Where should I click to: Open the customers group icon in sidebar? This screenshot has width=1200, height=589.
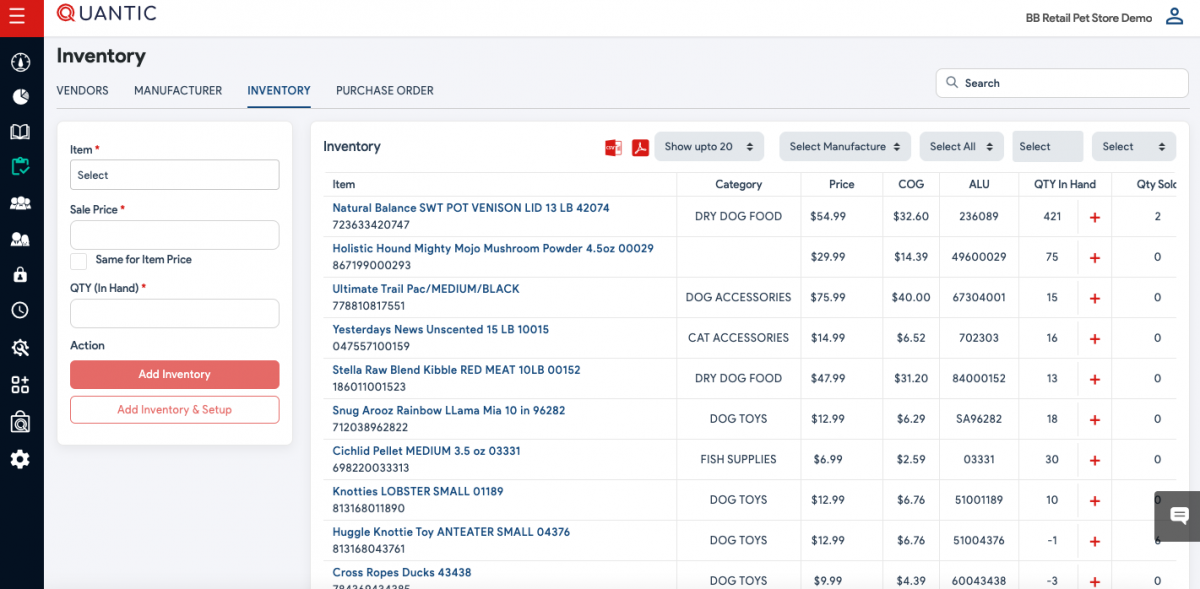(x=20, y=203)
